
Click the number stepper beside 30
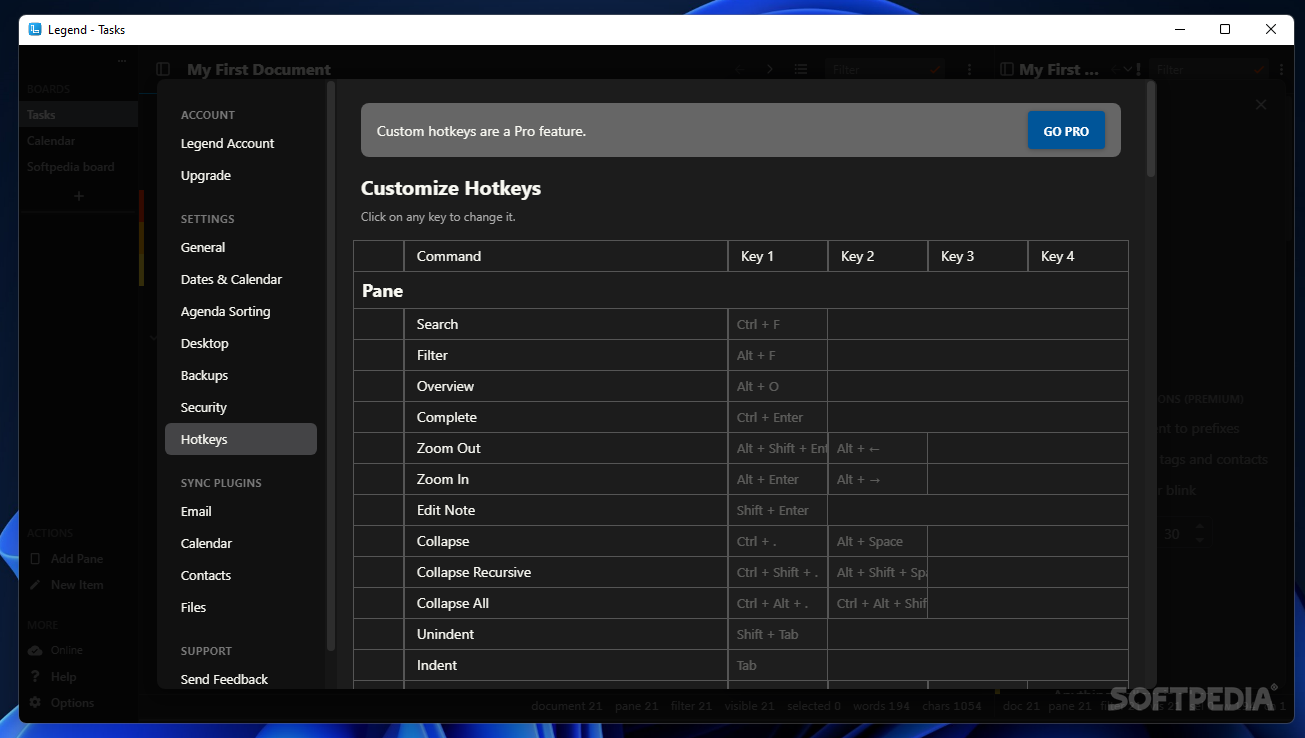tap(1200, 533)
